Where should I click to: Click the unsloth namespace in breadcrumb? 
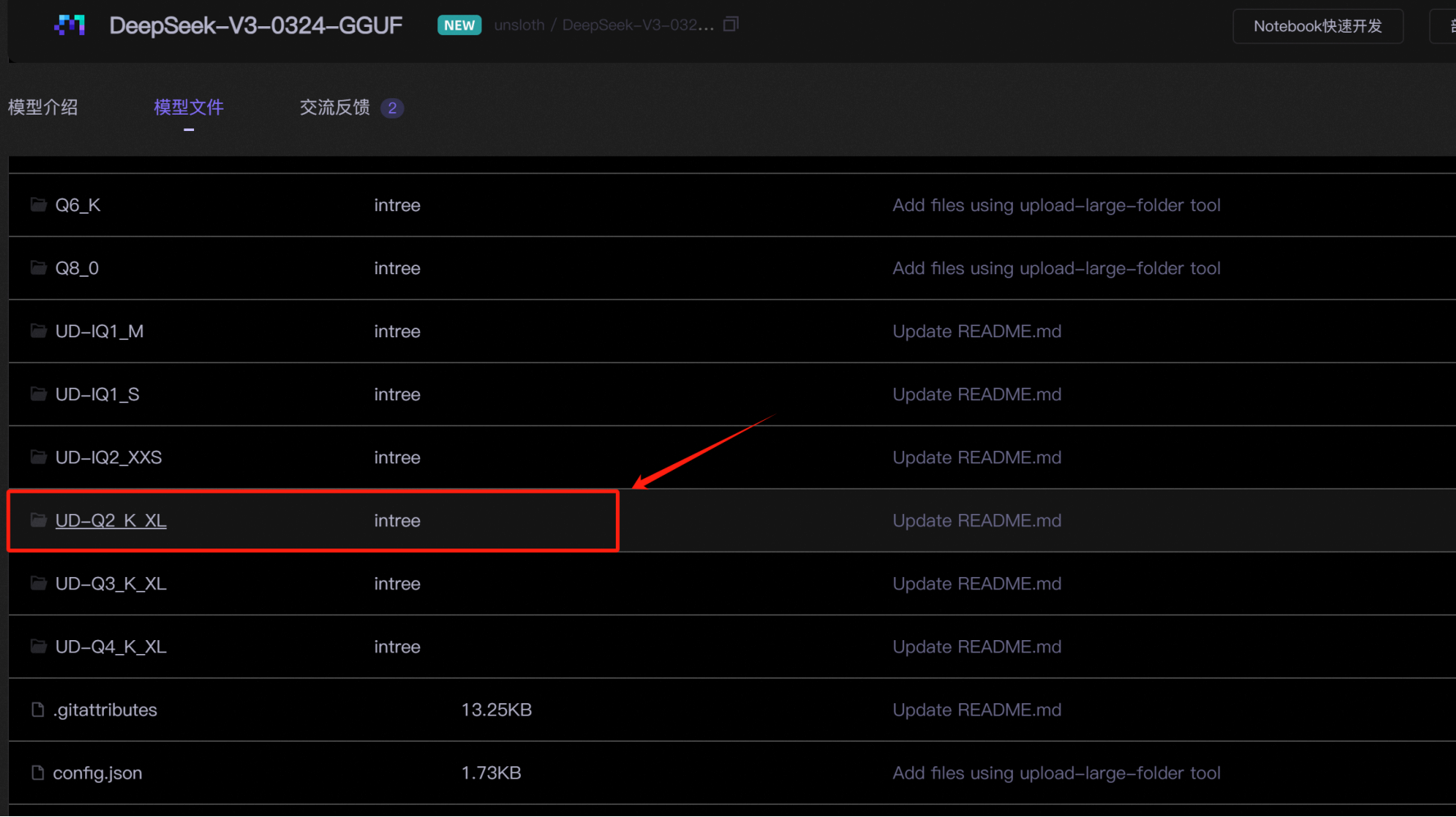[519, 25]
